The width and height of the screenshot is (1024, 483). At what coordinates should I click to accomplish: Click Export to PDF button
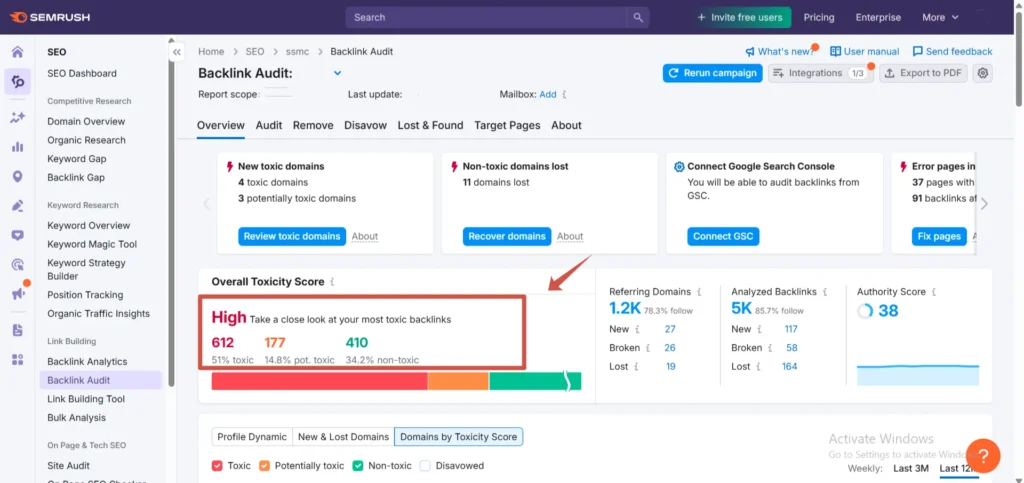click(923, 73)
